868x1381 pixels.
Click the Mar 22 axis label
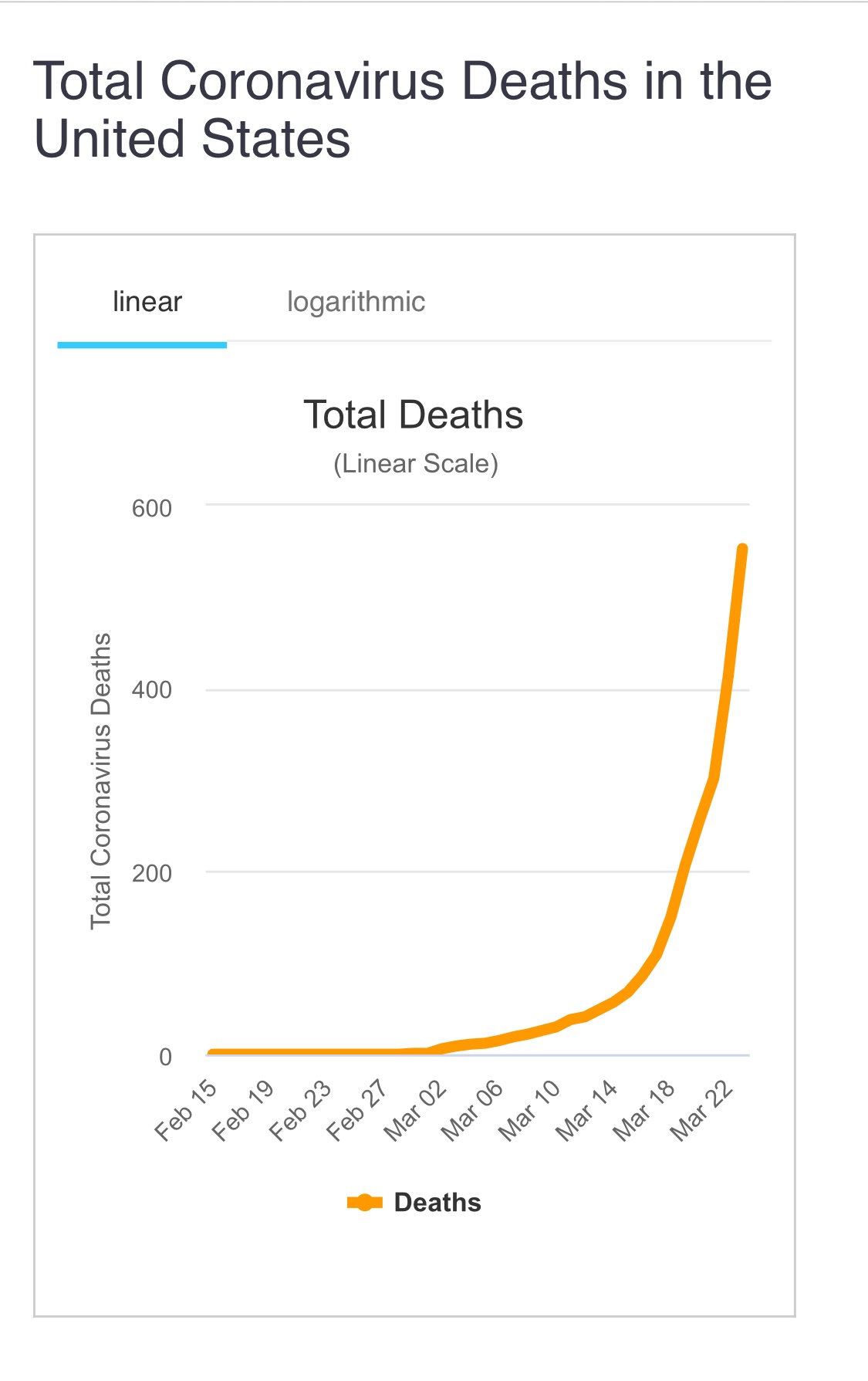702,1110
